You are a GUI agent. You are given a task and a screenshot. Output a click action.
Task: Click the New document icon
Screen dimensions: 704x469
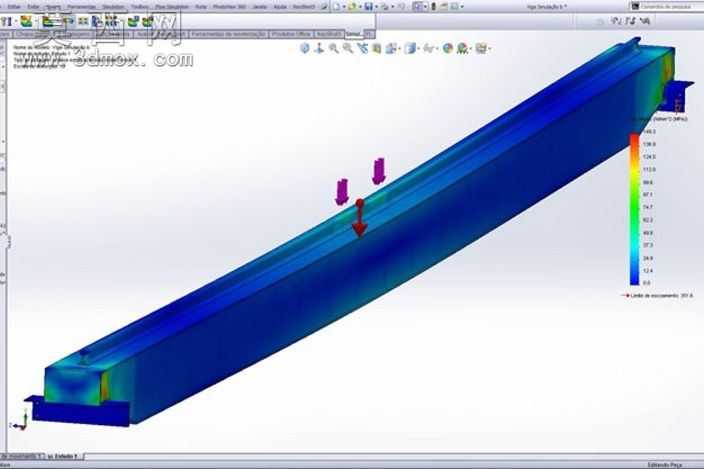(x=337, y=6)
